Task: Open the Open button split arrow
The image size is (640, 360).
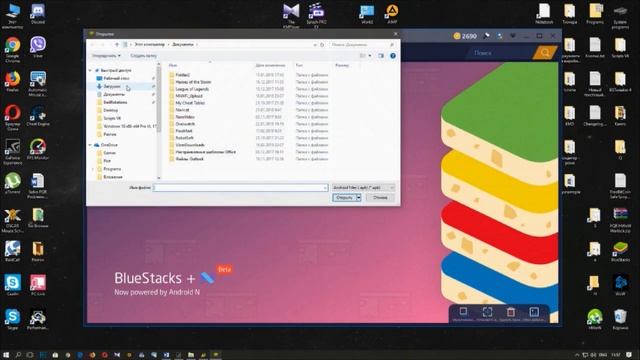Action: tap(358, 198)
